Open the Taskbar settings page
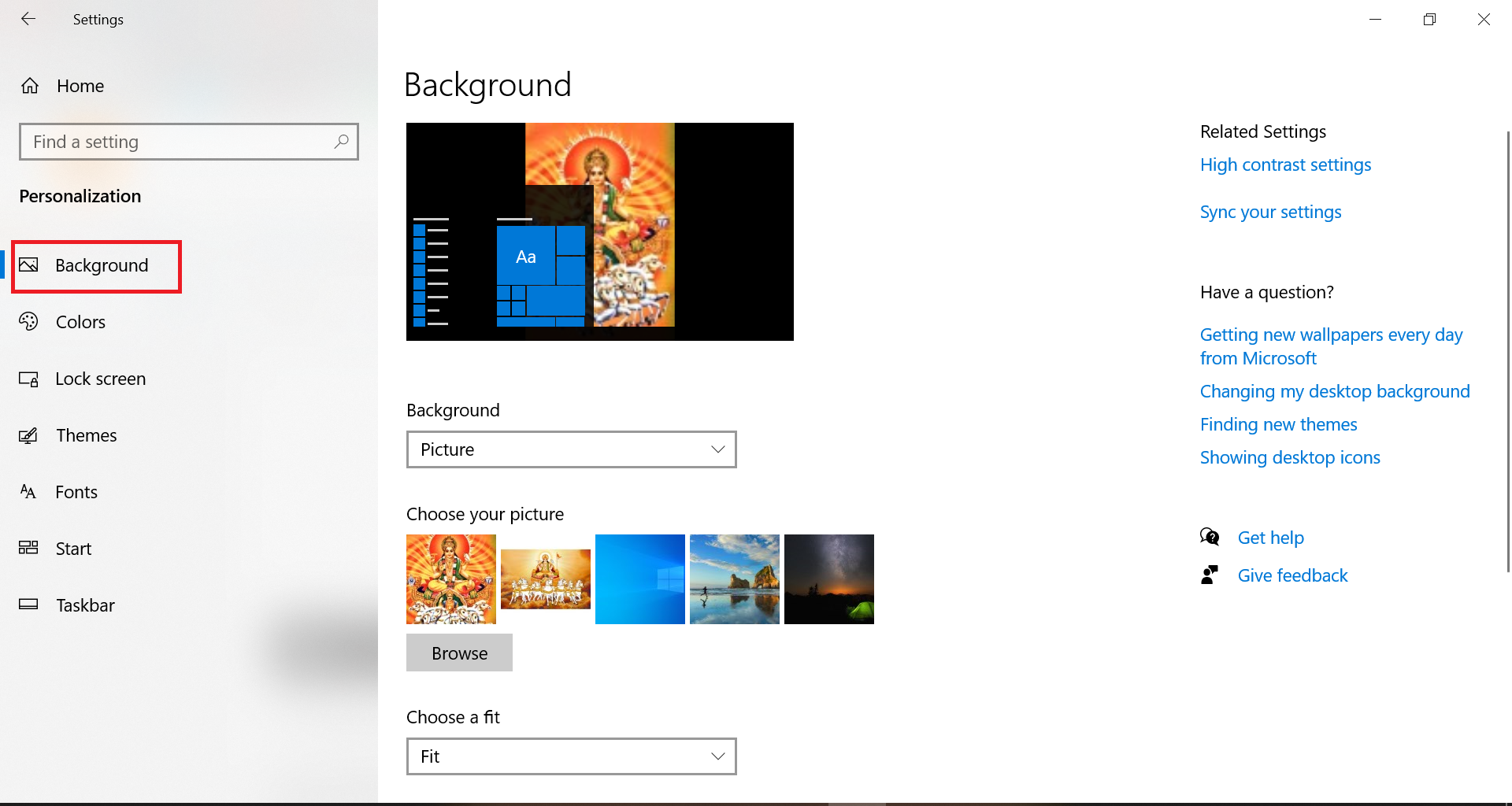Image resolution: width=1512 pixels, height=806 pixels. 85,605
